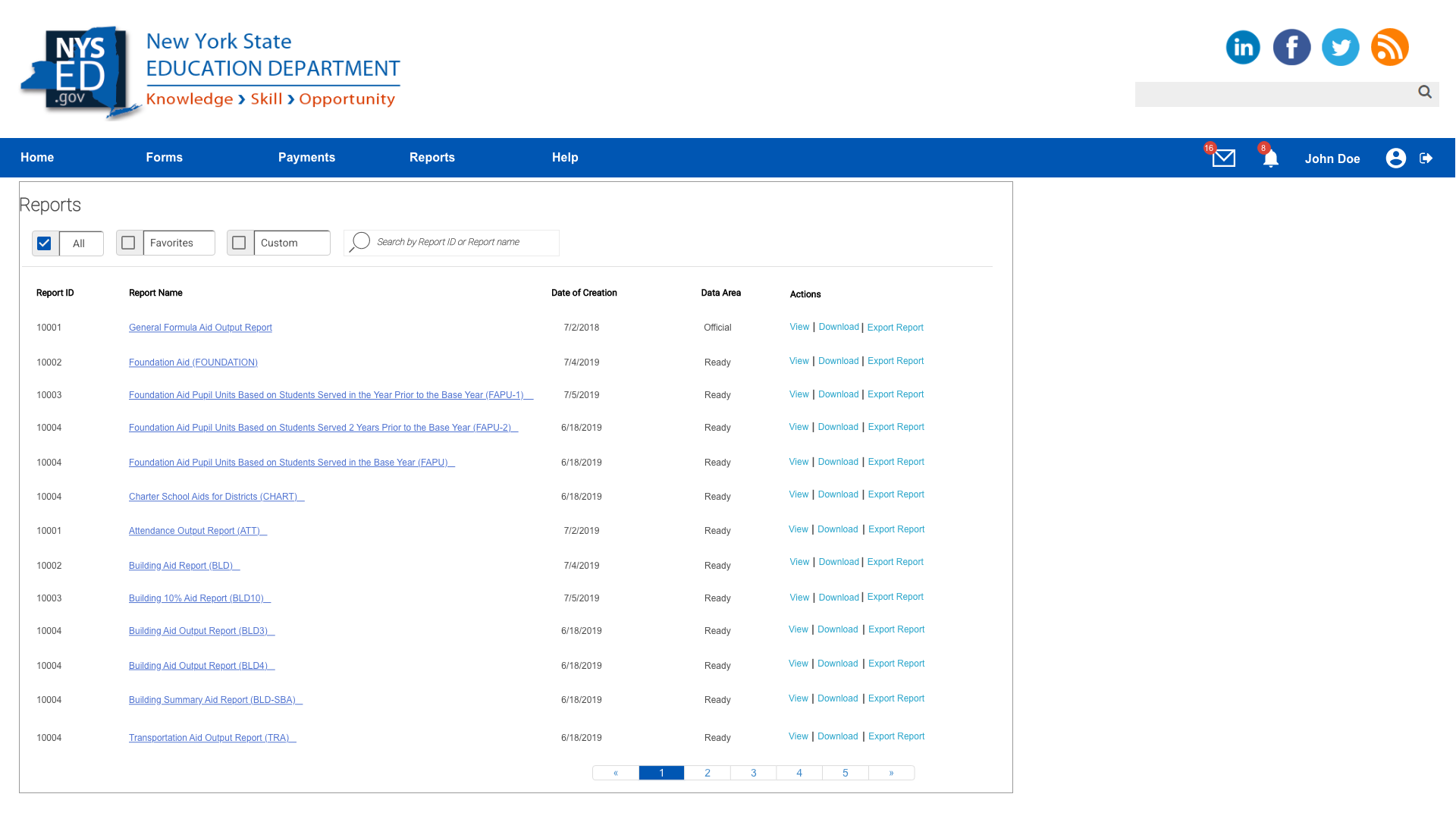
Task: Enable the Custom filter checkbox
Action: (239, 243)
